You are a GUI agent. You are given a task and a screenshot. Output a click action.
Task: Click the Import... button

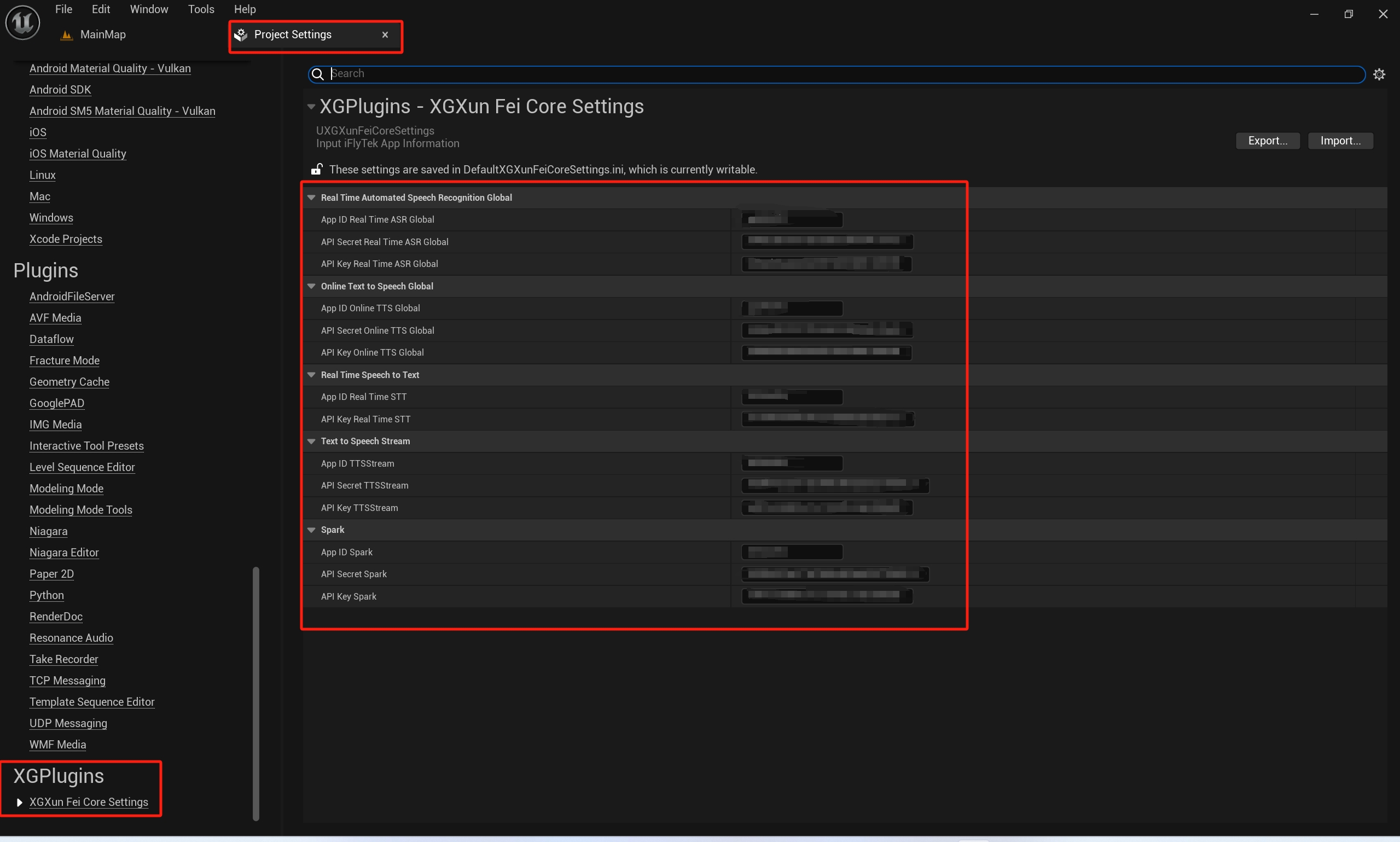[x=1340, y=141]
